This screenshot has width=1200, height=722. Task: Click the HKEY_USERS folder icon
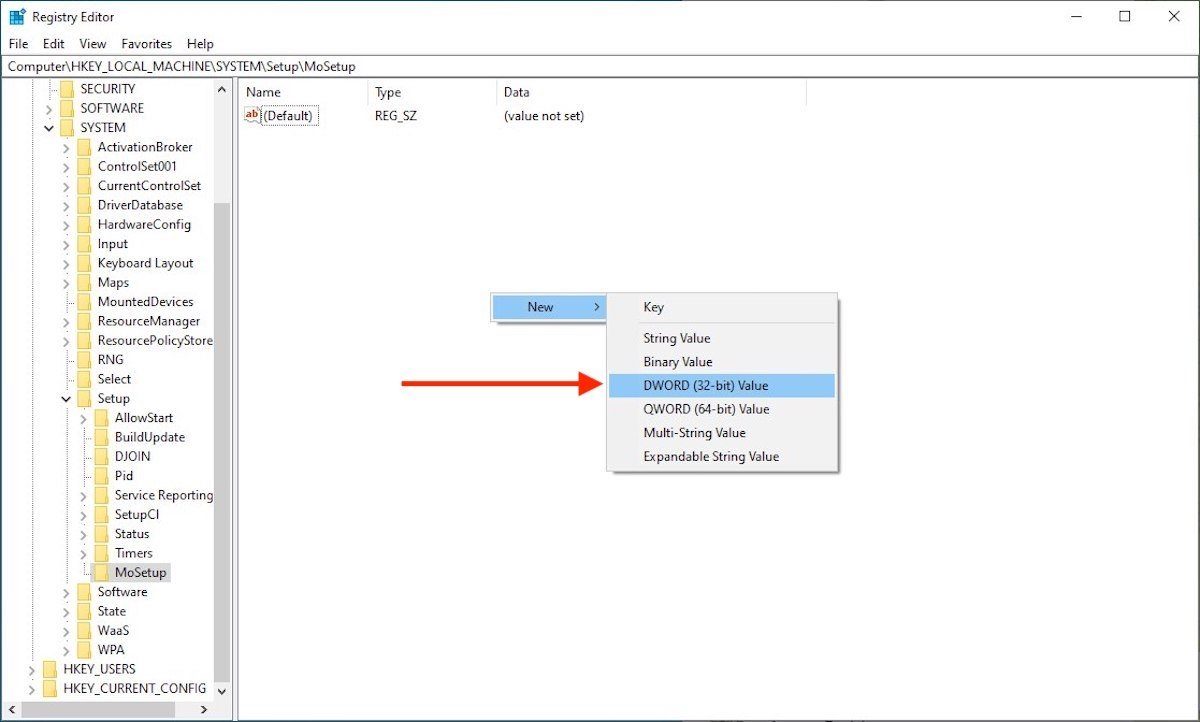[x=50, y=670]
